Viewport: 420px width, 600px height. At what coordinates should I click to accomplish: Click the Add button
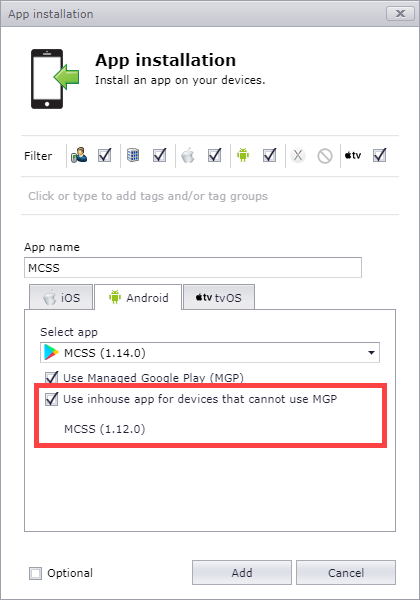(242, 573)
